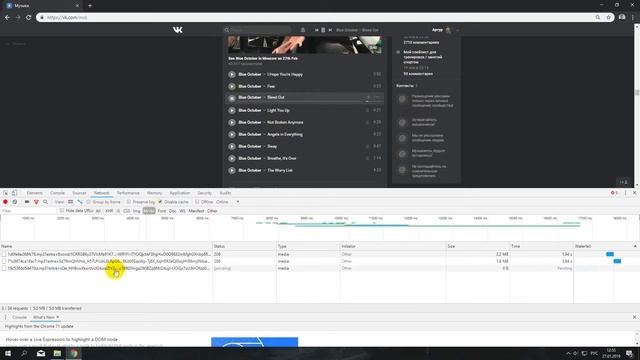Seek in the Bleed Out track progress bar
This screenshot has width=640, height=360.
click(x=310, y=101)
